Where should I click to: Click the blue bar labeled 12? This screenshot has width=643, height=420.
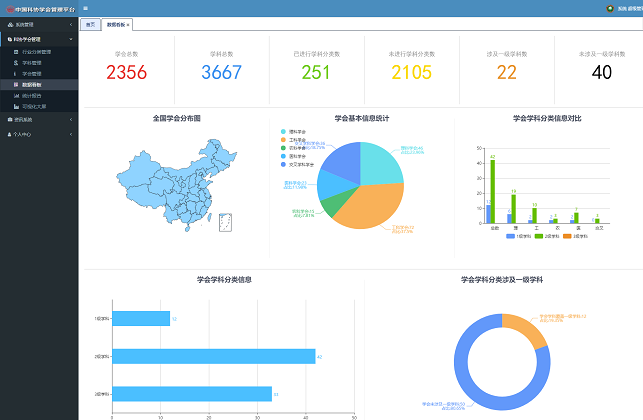point(488,214)
